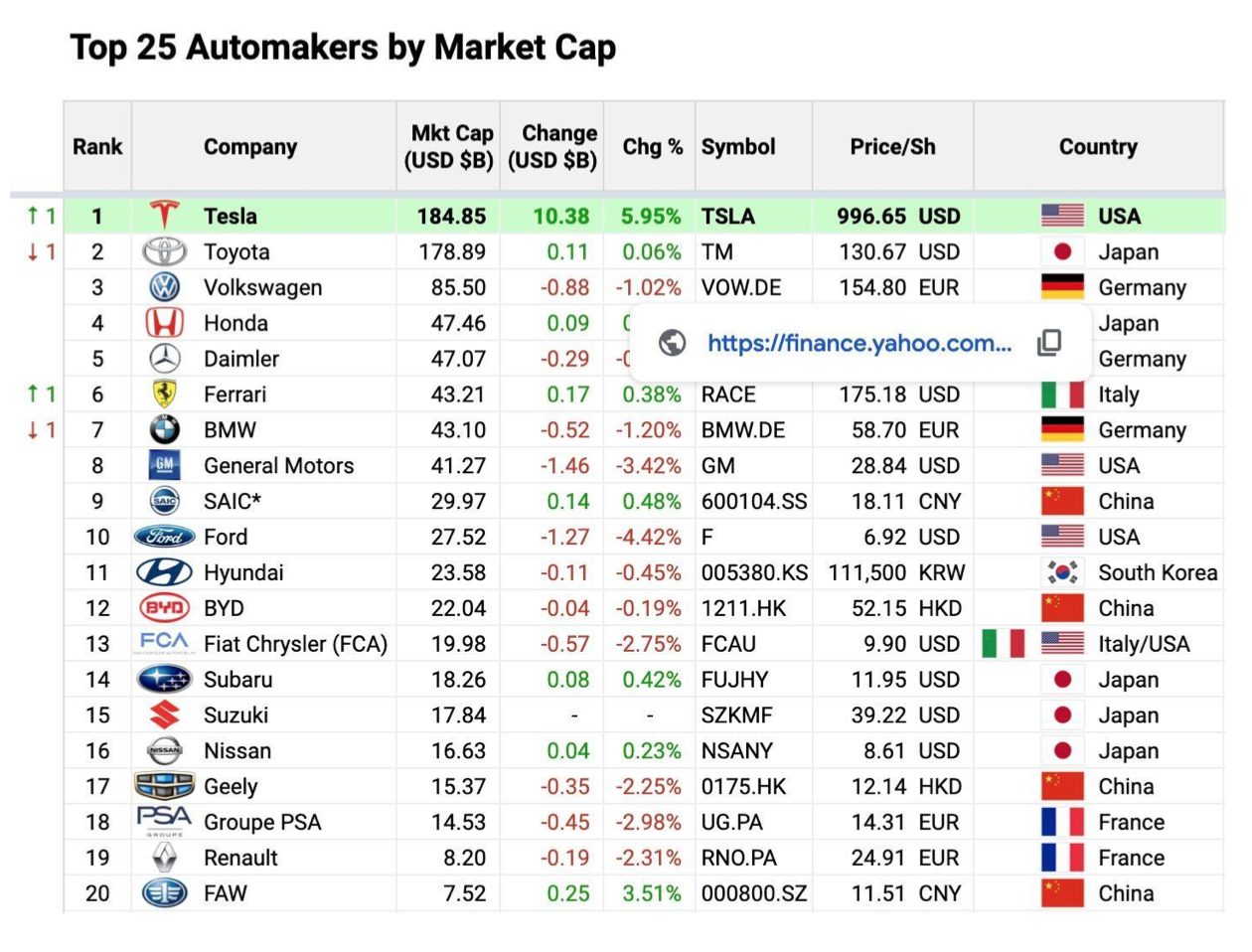Click the Mkt Cap column header
Image resolution: width=1252 pixels, height=952 pixels.
(449, 147)
